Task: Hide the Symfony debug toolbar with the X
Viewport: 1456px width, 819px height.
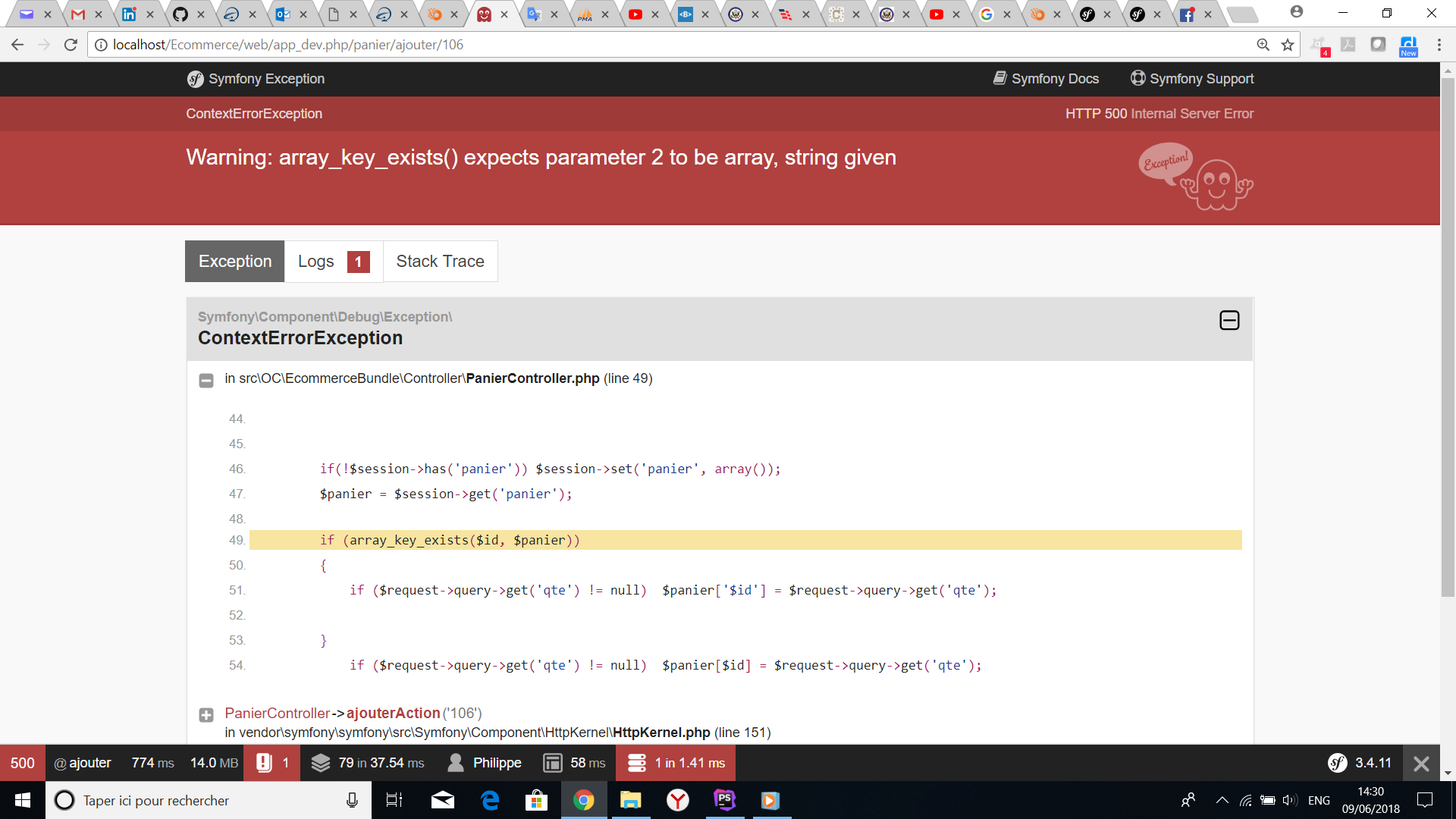Action: pyautogui.click(x=1420, y=762)
